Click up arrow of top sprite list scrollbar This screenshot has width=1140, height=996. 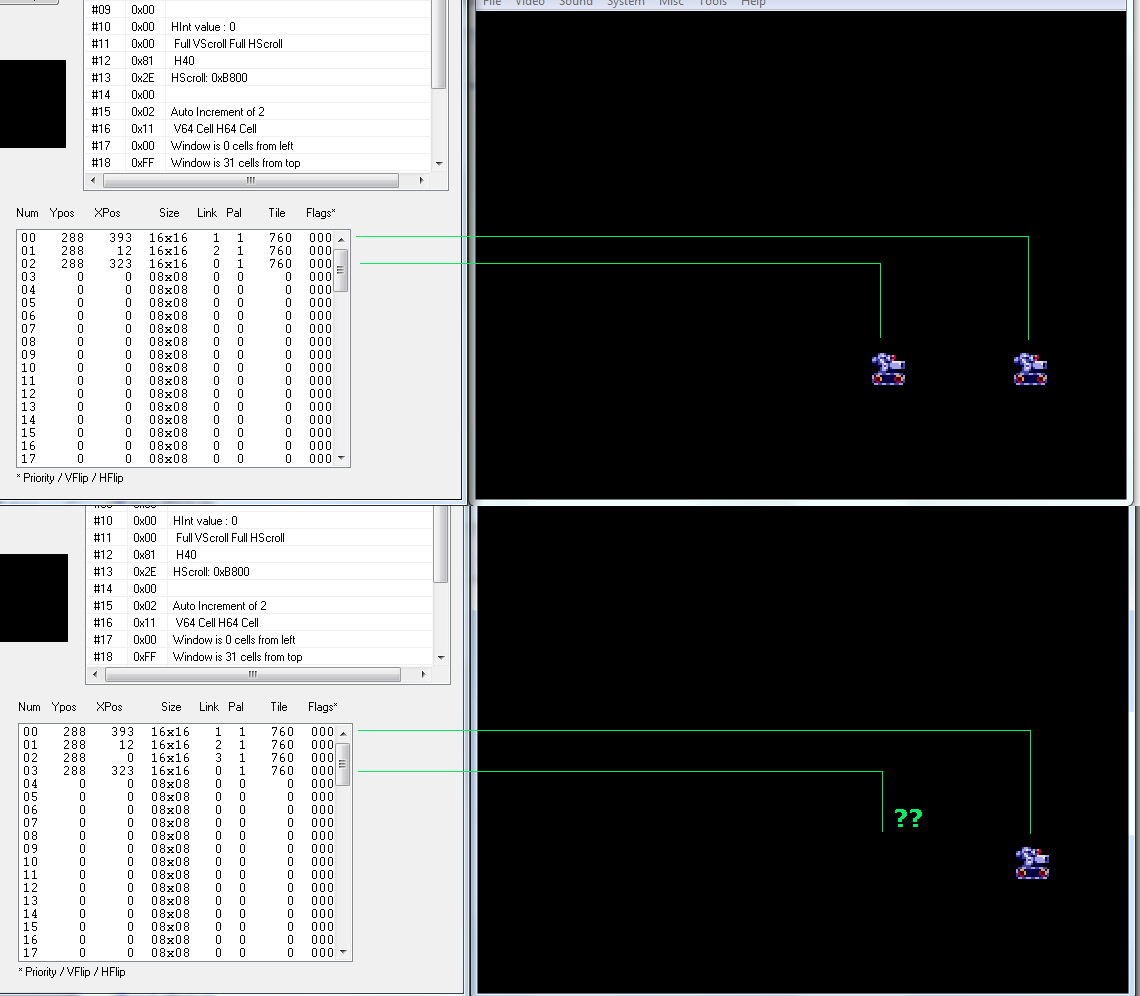click(341, 238)
